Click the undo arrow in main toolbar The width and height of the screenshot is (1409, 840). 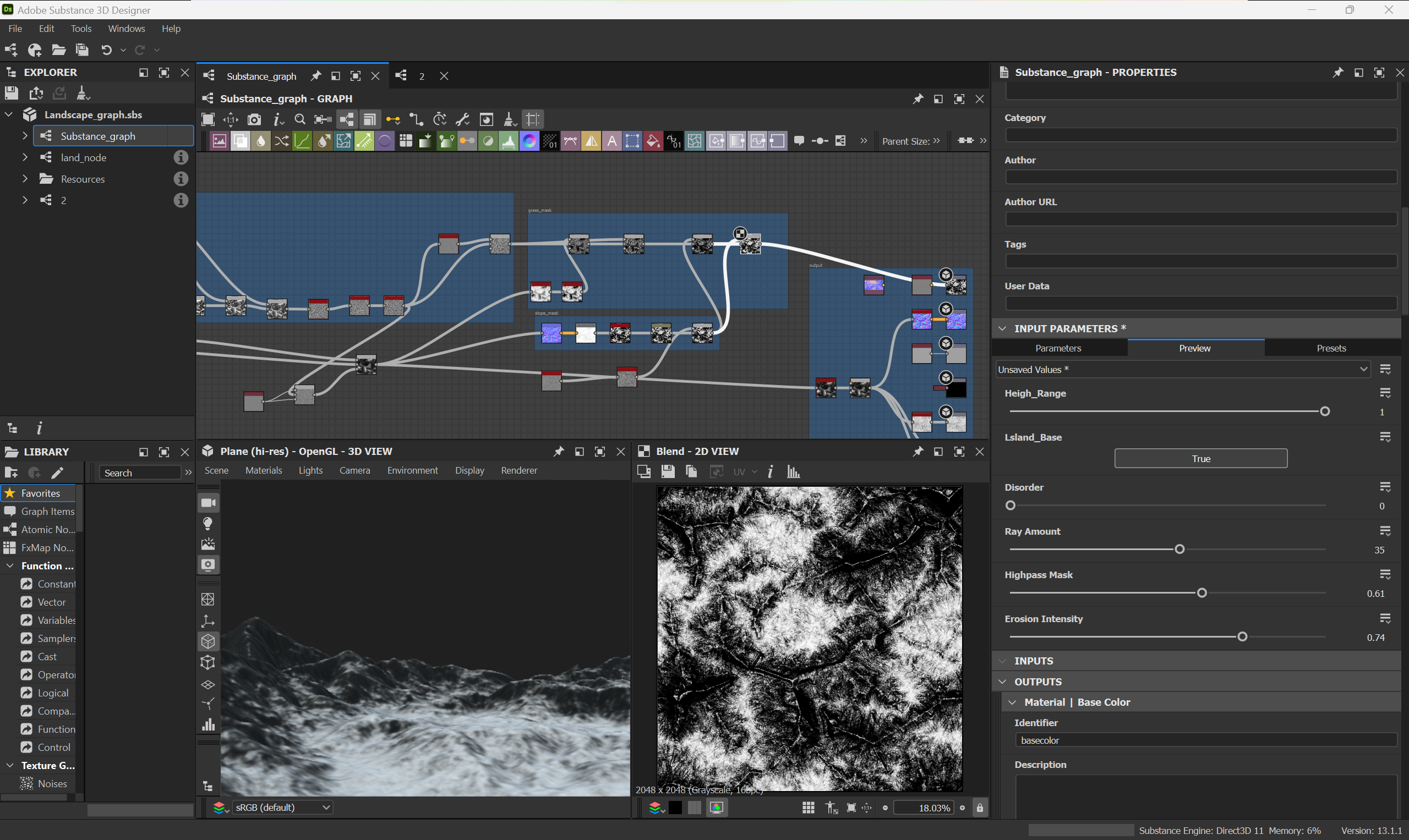coord(106,50)
